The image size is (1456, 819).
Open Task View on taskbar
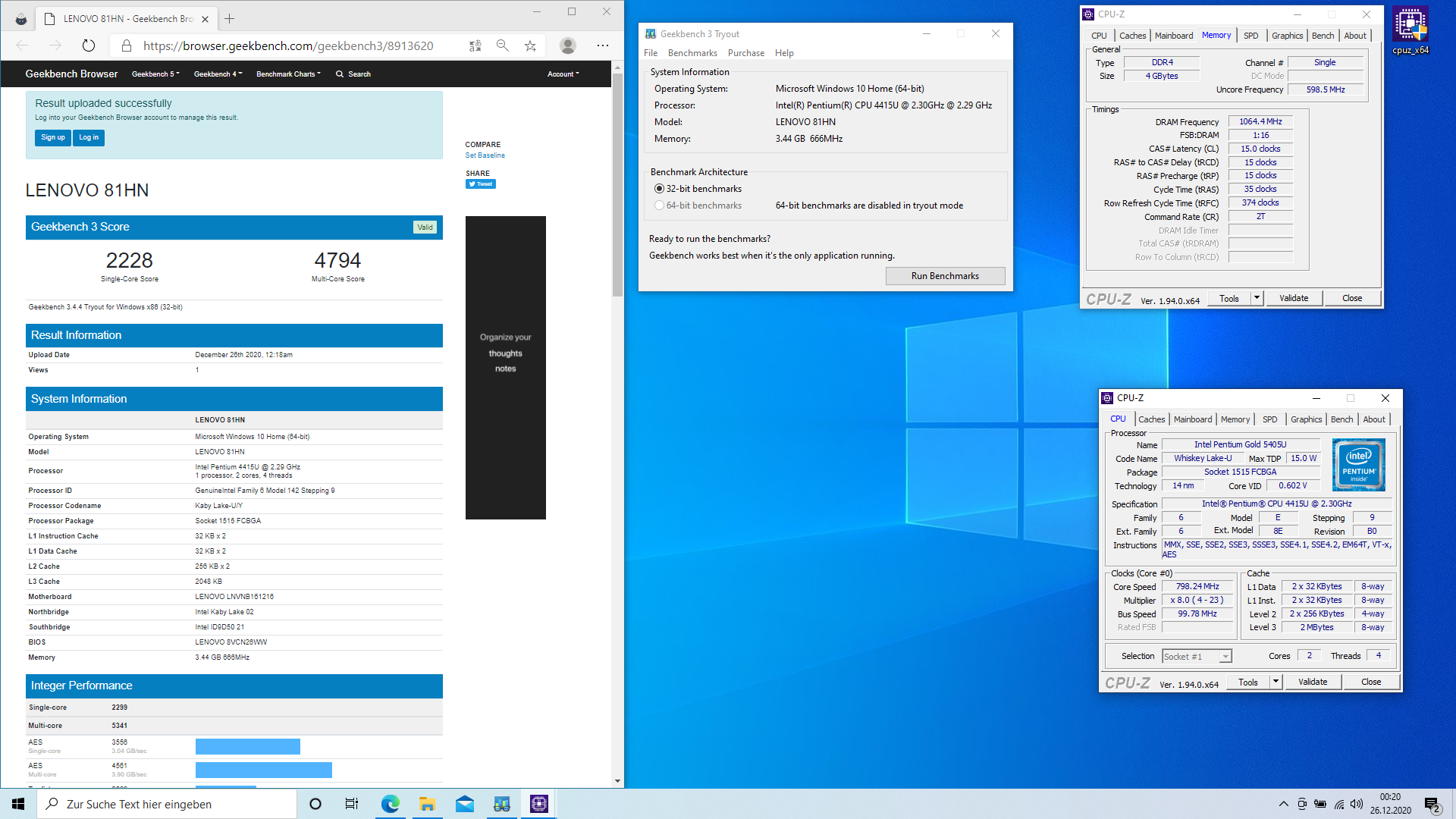tap(352, 804)
